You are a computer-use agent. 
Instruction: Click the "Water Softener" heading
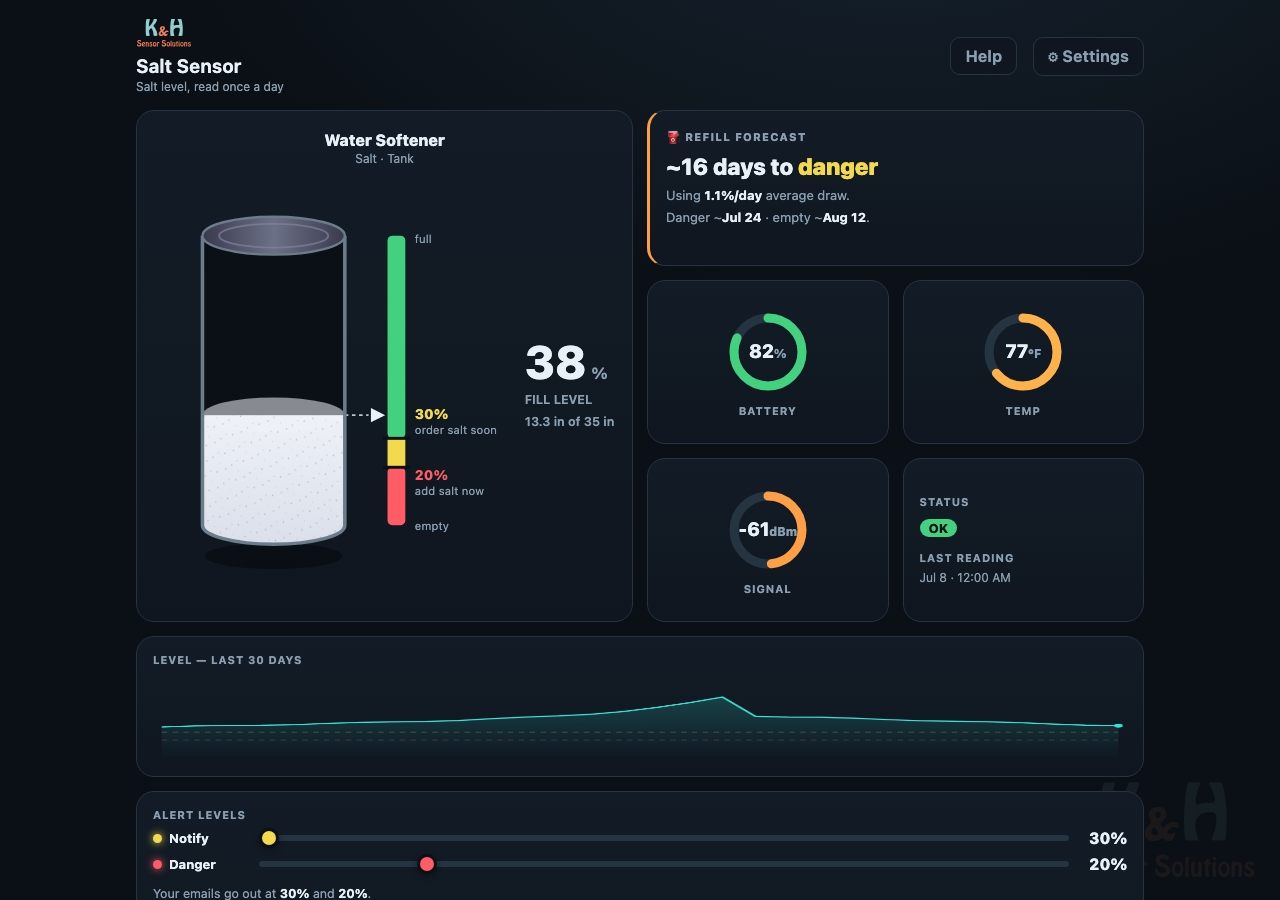tap(385, 141)
